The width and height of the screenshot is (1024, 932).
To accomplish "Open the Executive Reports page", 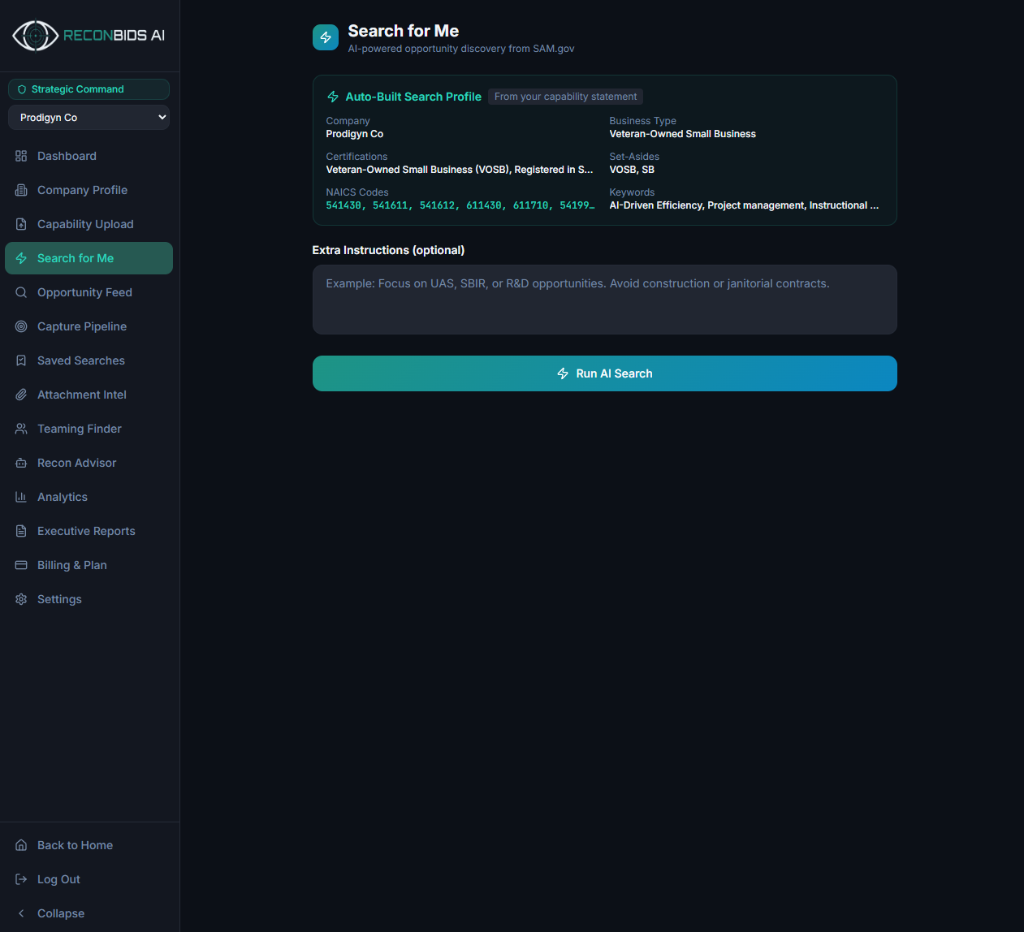I will click(x=89, y=531).
